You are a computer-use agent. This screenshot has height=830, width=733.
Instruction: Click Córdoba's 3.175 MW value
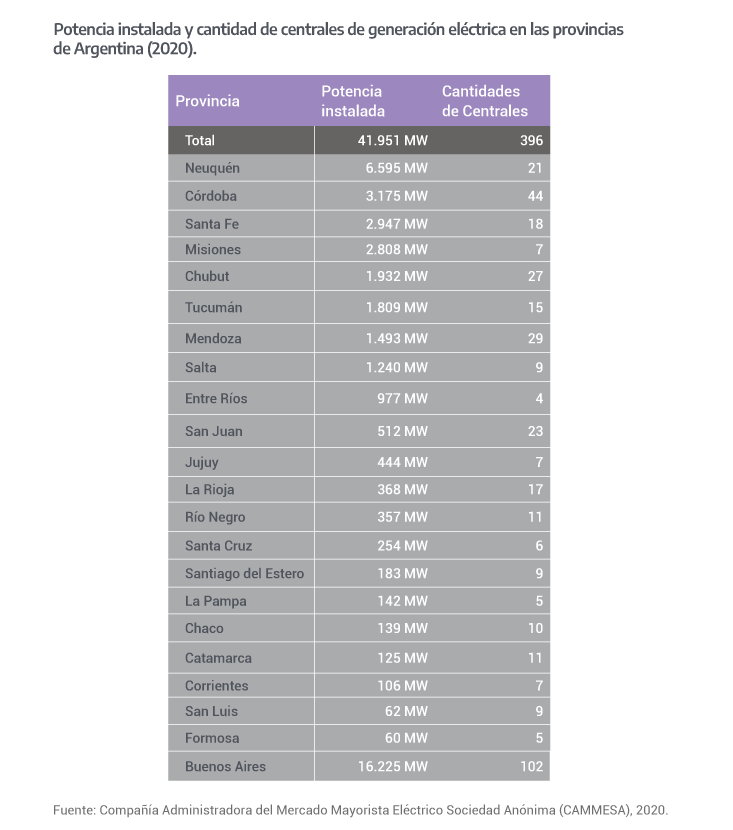[x=397, y=196]
